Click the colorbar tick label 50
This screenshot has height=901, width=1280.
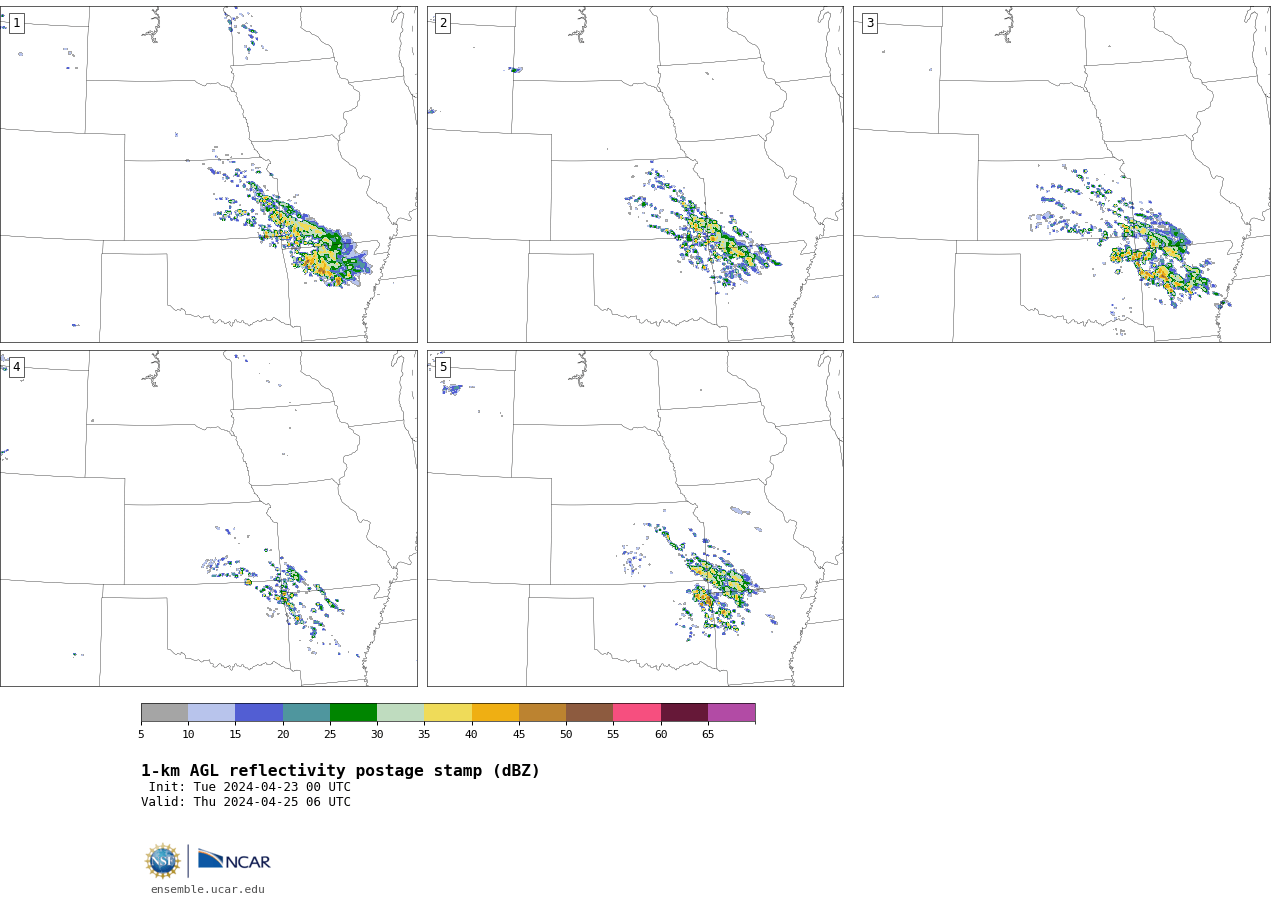566,735
